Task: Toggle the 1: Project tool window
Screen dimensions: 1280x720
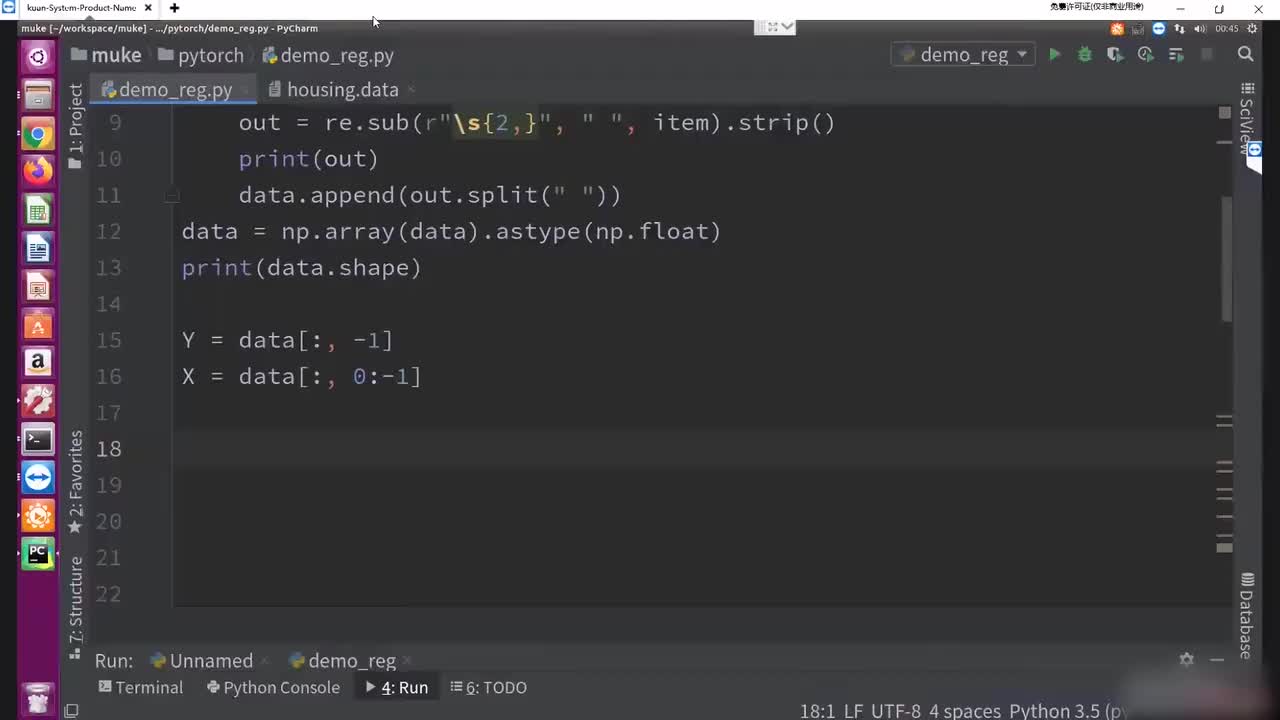Action: click(x=76, y=125)
